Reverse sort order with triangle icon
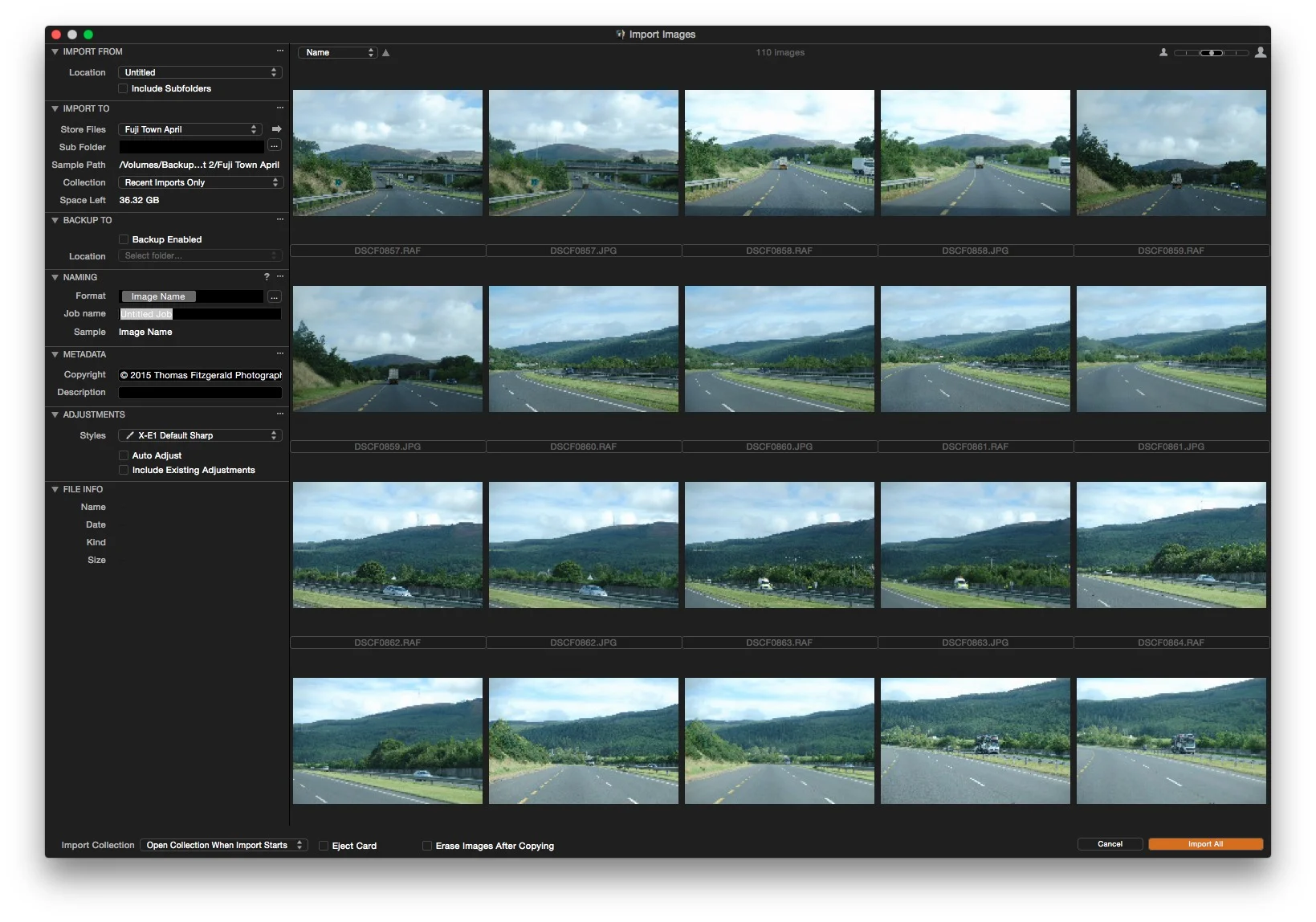This screenshot has width=1316, height=922. pos(386,53)
